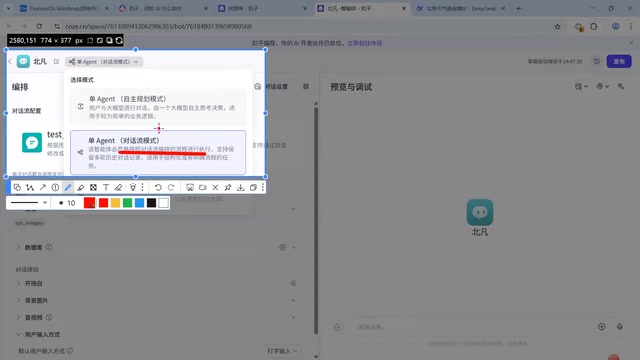640x360 pixels.
Task: Bookmark this page with star icon
Action: click(x=557, y=27)
